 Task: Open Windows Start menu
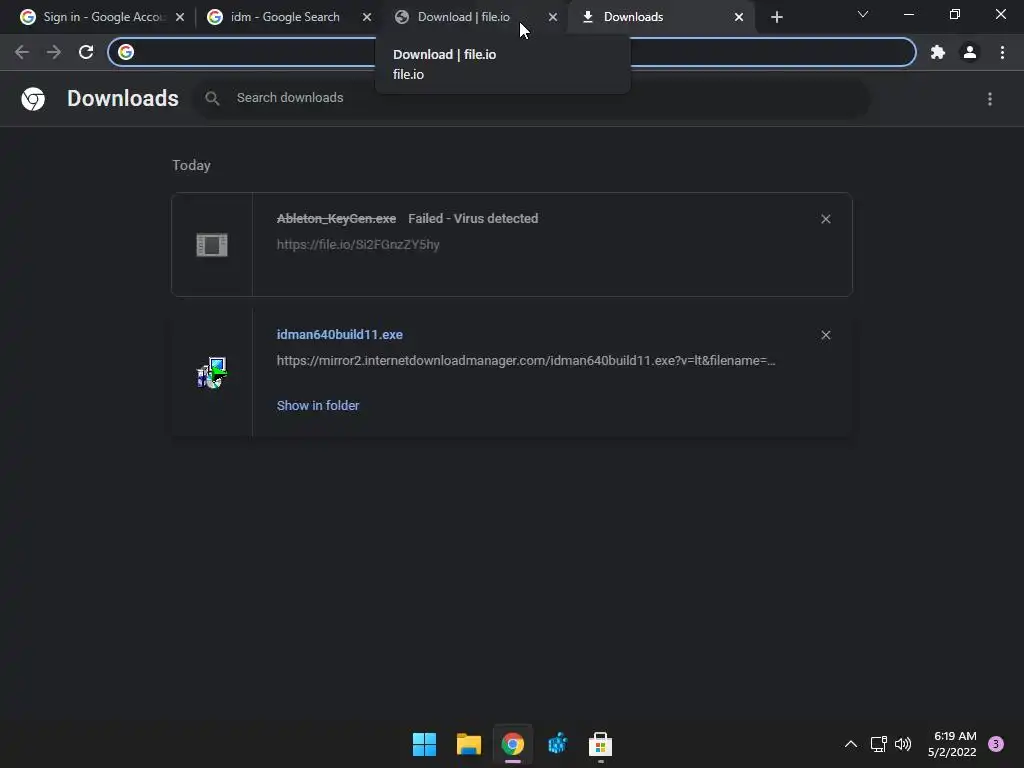[x=424, y=744]
